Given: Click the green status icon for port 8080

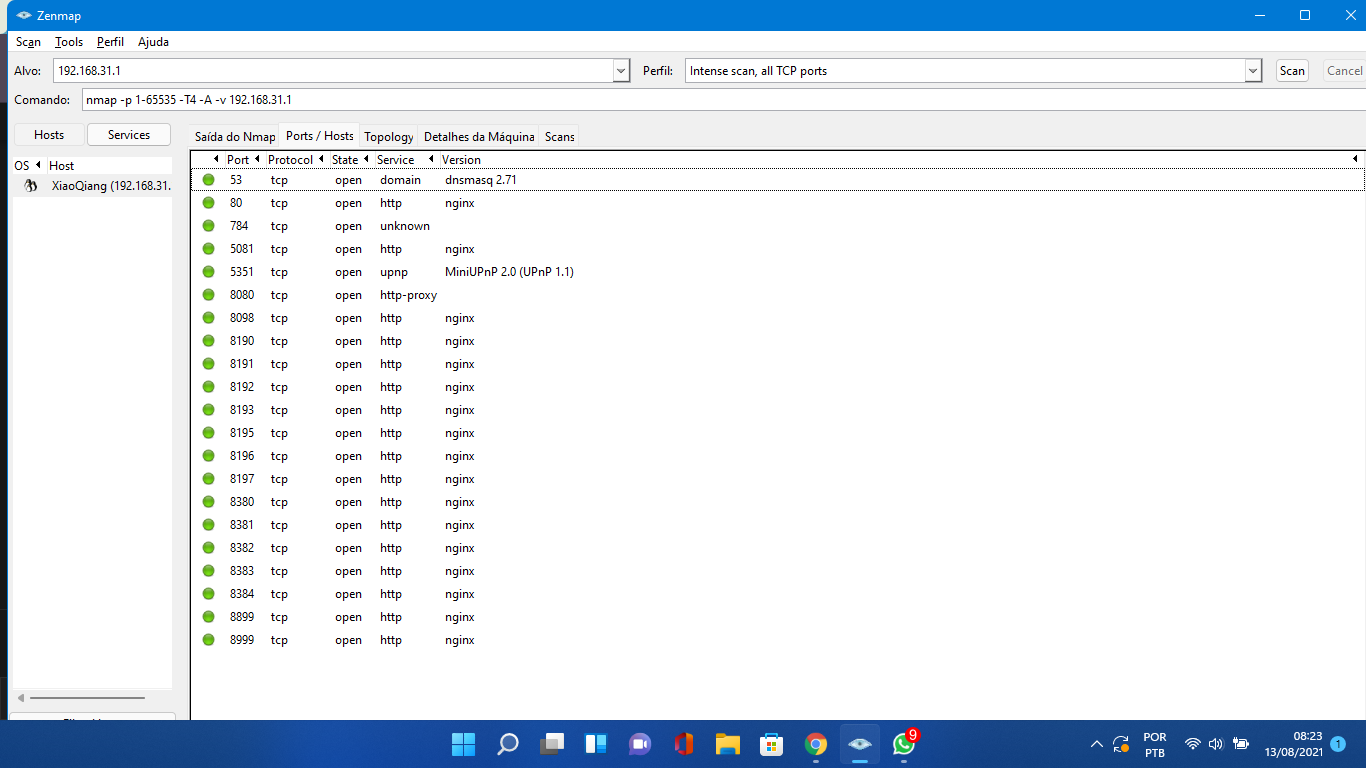Looking at the screenshot, I should (x=208, y=295).
